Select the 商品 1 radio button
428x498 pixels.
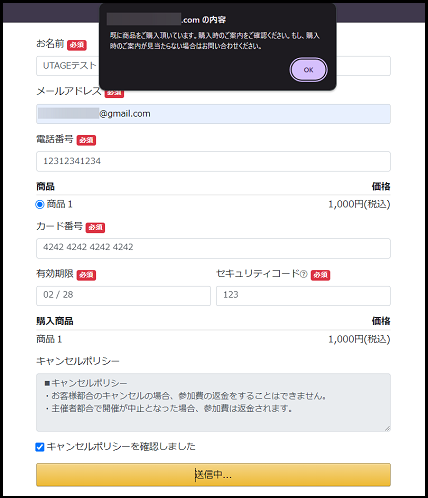pyautogui.click(x=40, y=204)
